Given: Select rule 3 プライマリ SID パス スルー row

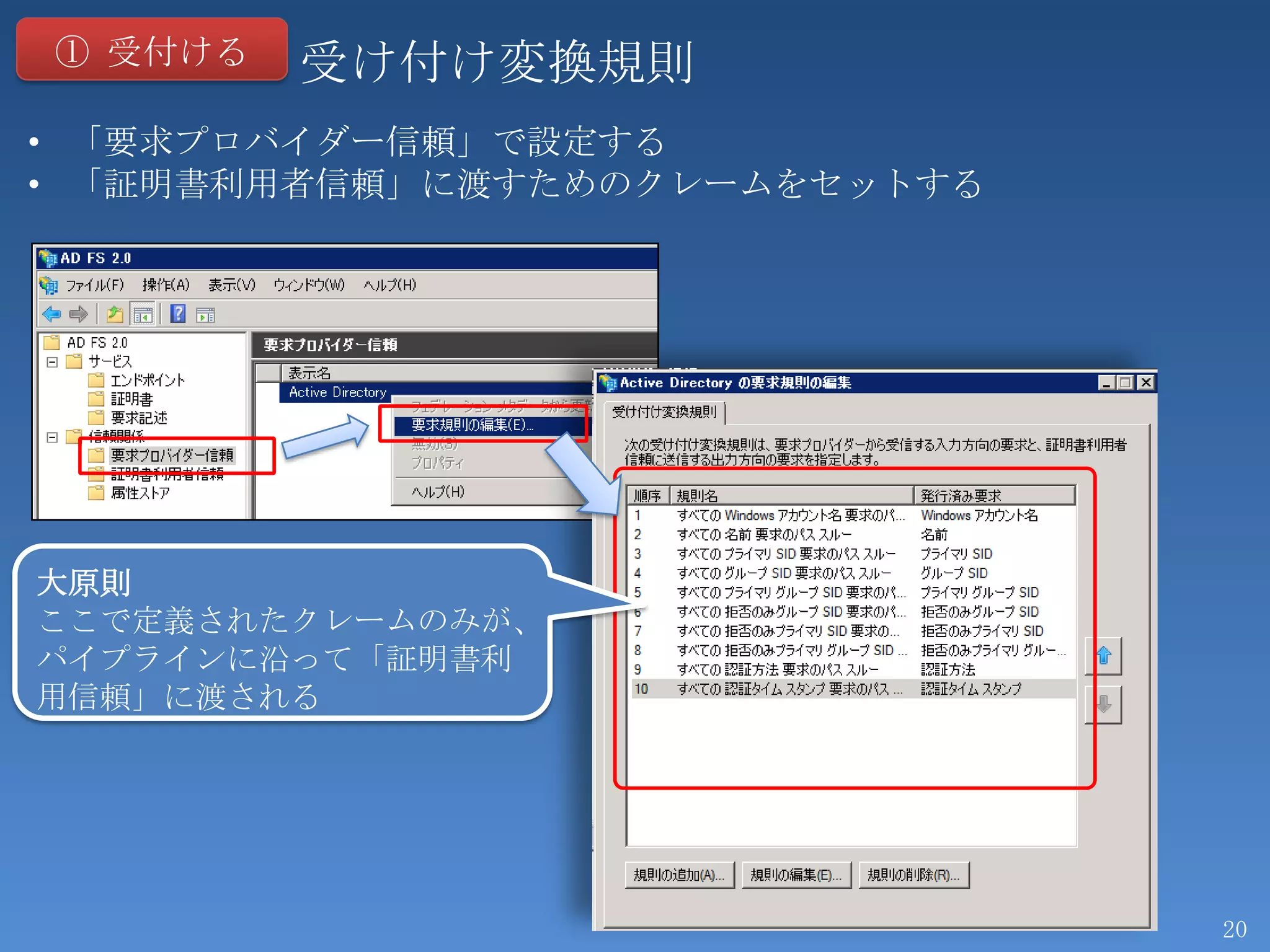Looking at the screenshot, I should pyautogui.click(x=853, y=554).
